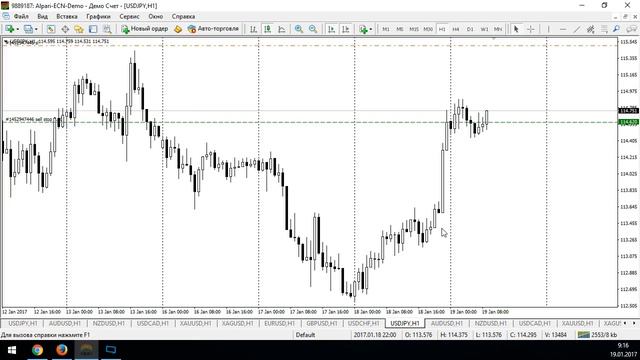Open the Indicators list icon
This screenshot has height=360, width=640.
[x=363, y=29]
